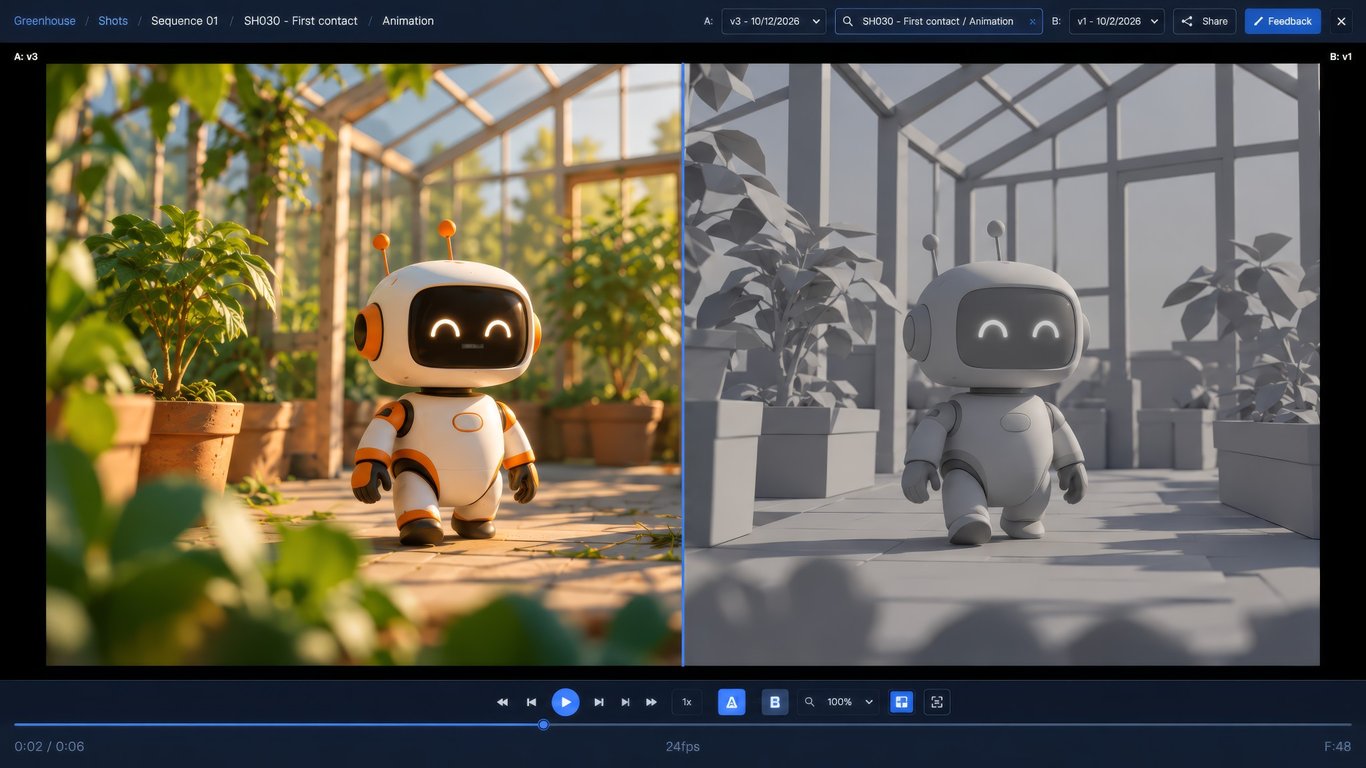The image size is (1366, 768).
Task: Toggle the B version view button
Action: tap(775, 702)
